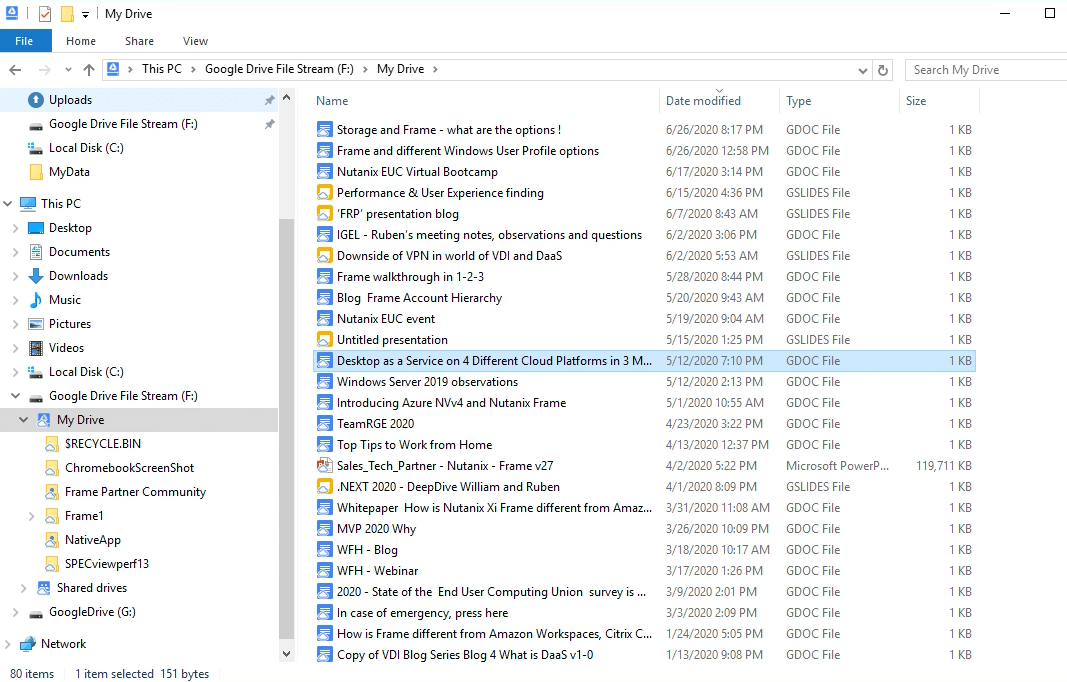The width and height of the screenshot is (1067, 682).
Task: Open the File menu tab
Action: (x=25, y=41)
